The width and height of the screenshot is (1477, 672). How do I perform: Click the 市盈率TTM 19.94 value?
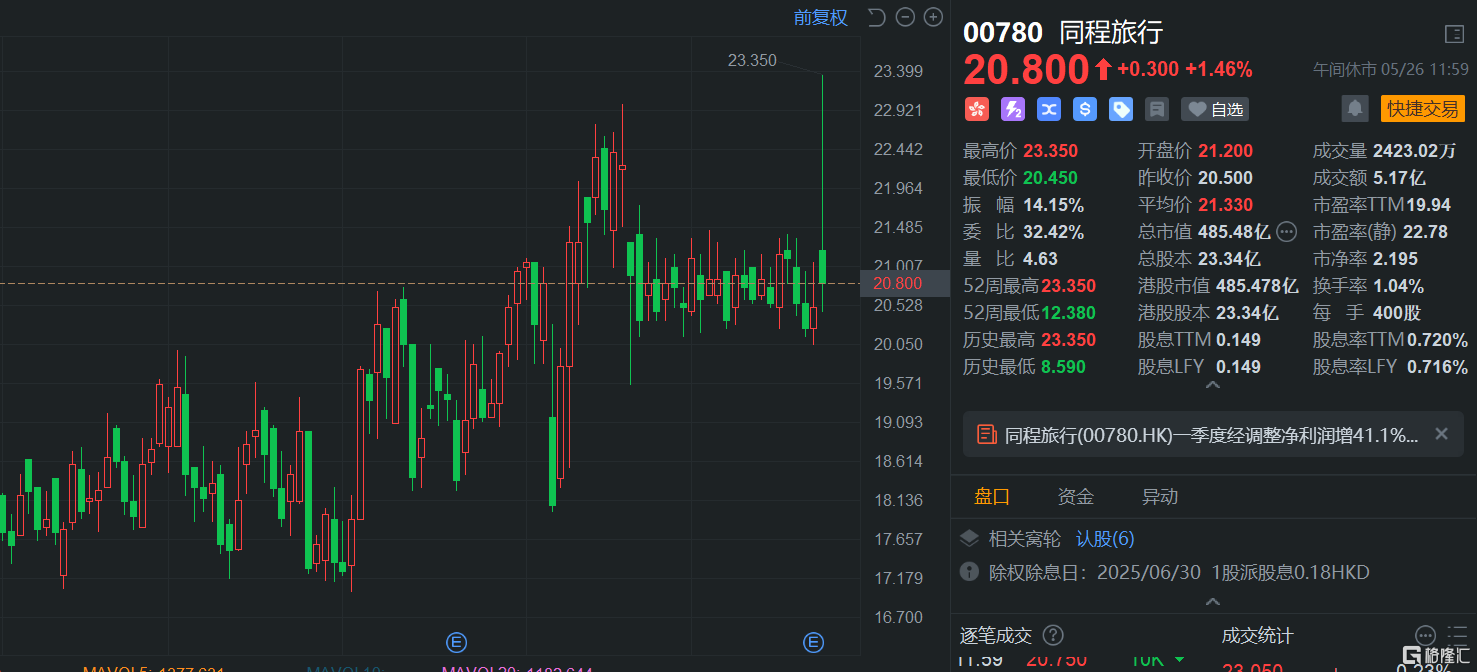point(1428,205)
